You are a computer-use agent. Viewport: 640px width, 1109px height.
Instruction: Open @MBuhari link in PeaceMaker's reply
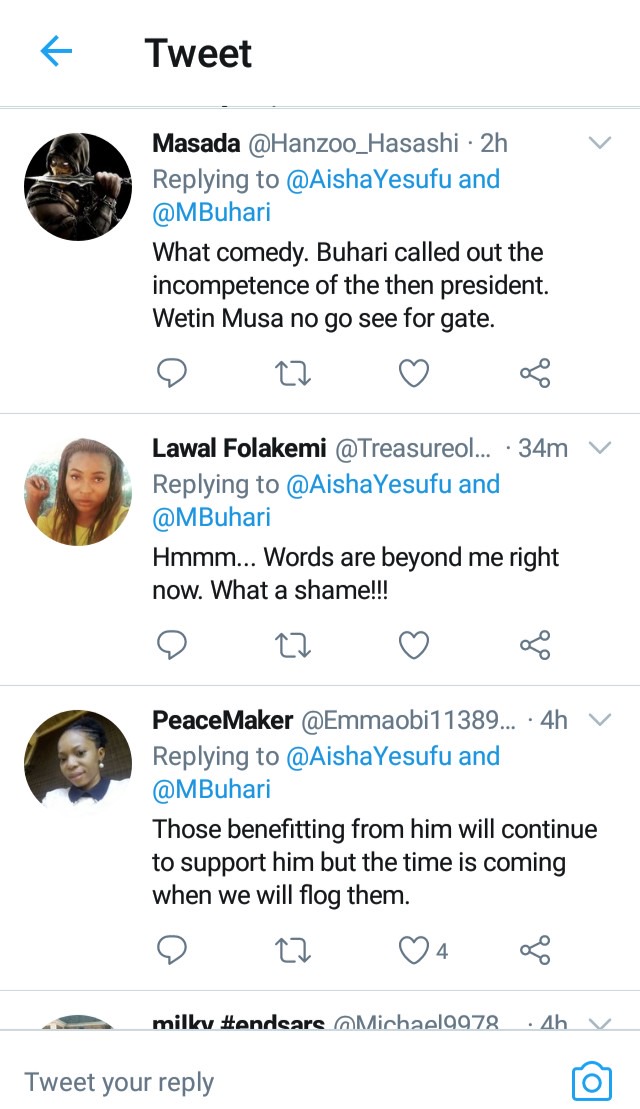point(211,789)
